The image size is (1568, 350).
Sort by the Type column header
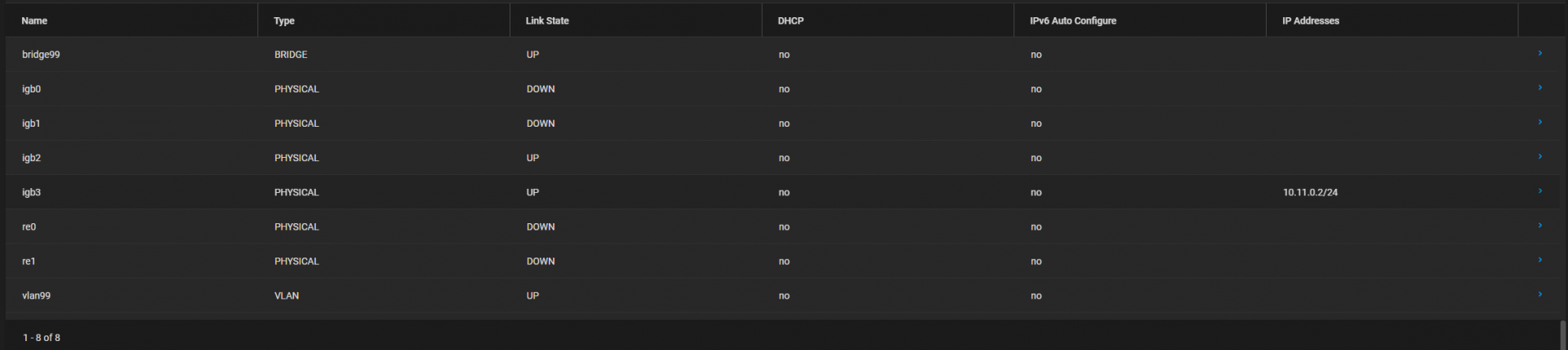[284, 20]
